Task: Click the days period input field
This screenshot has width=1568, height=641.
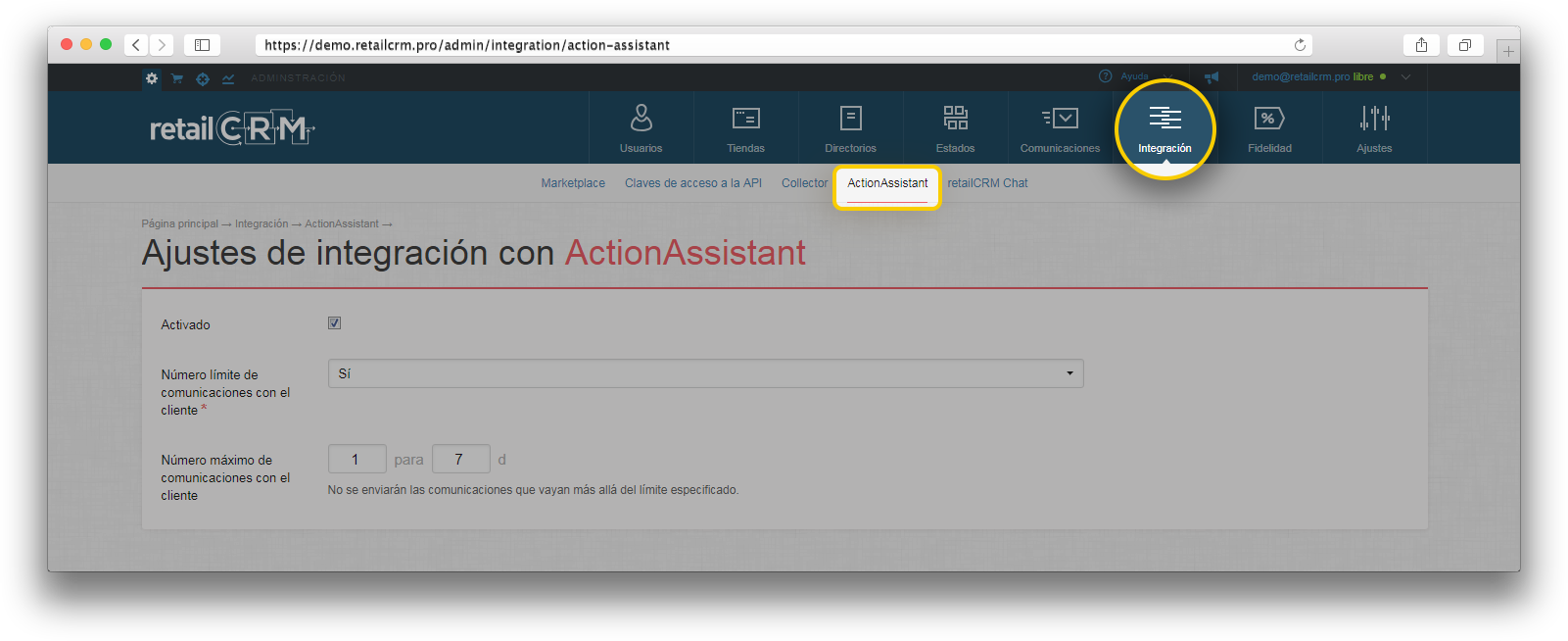Action: [460, 459]
